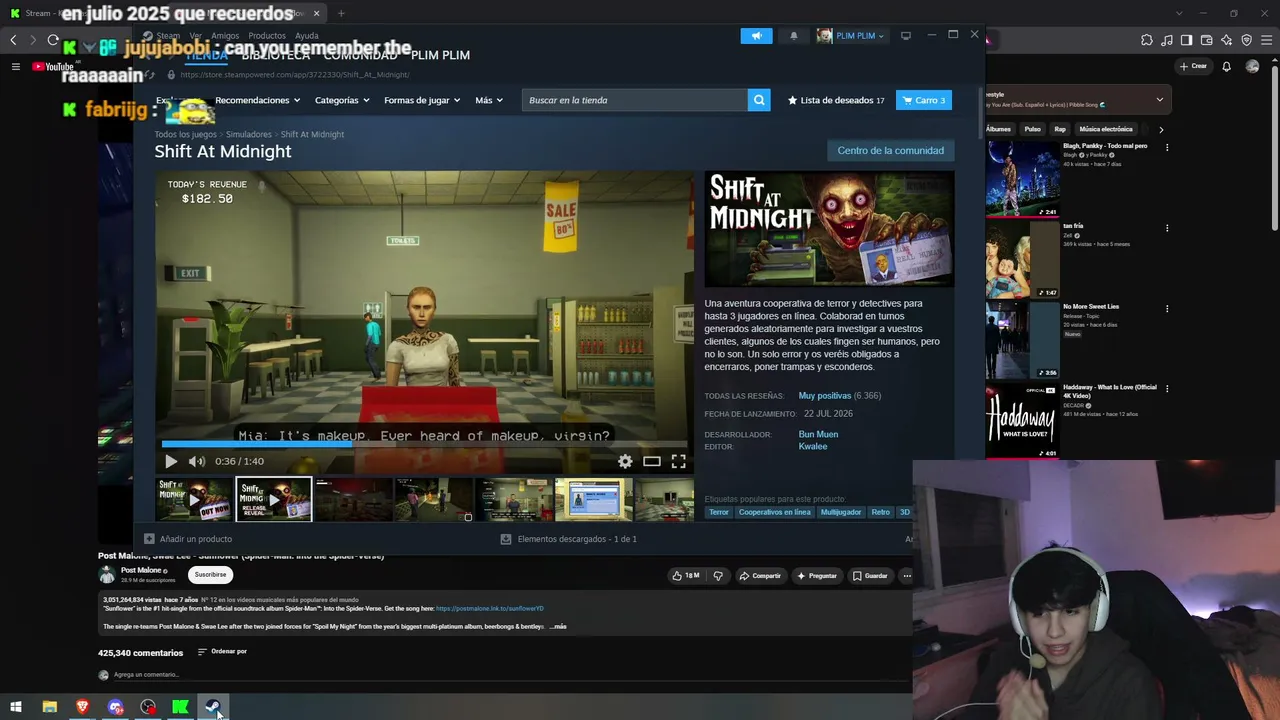
Task: Open the Brave Wallet icon
Action: tap(1207, 40)
